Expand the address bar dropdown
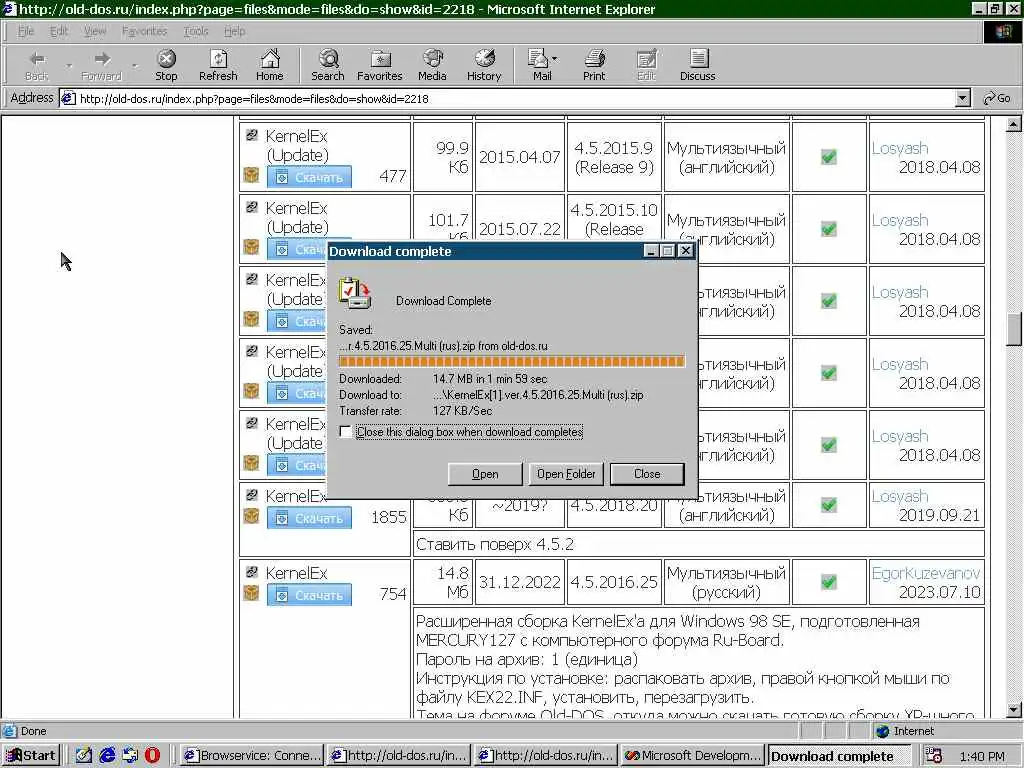The height and width of the screenshot is (768, 1024). [x=962, y=99]
